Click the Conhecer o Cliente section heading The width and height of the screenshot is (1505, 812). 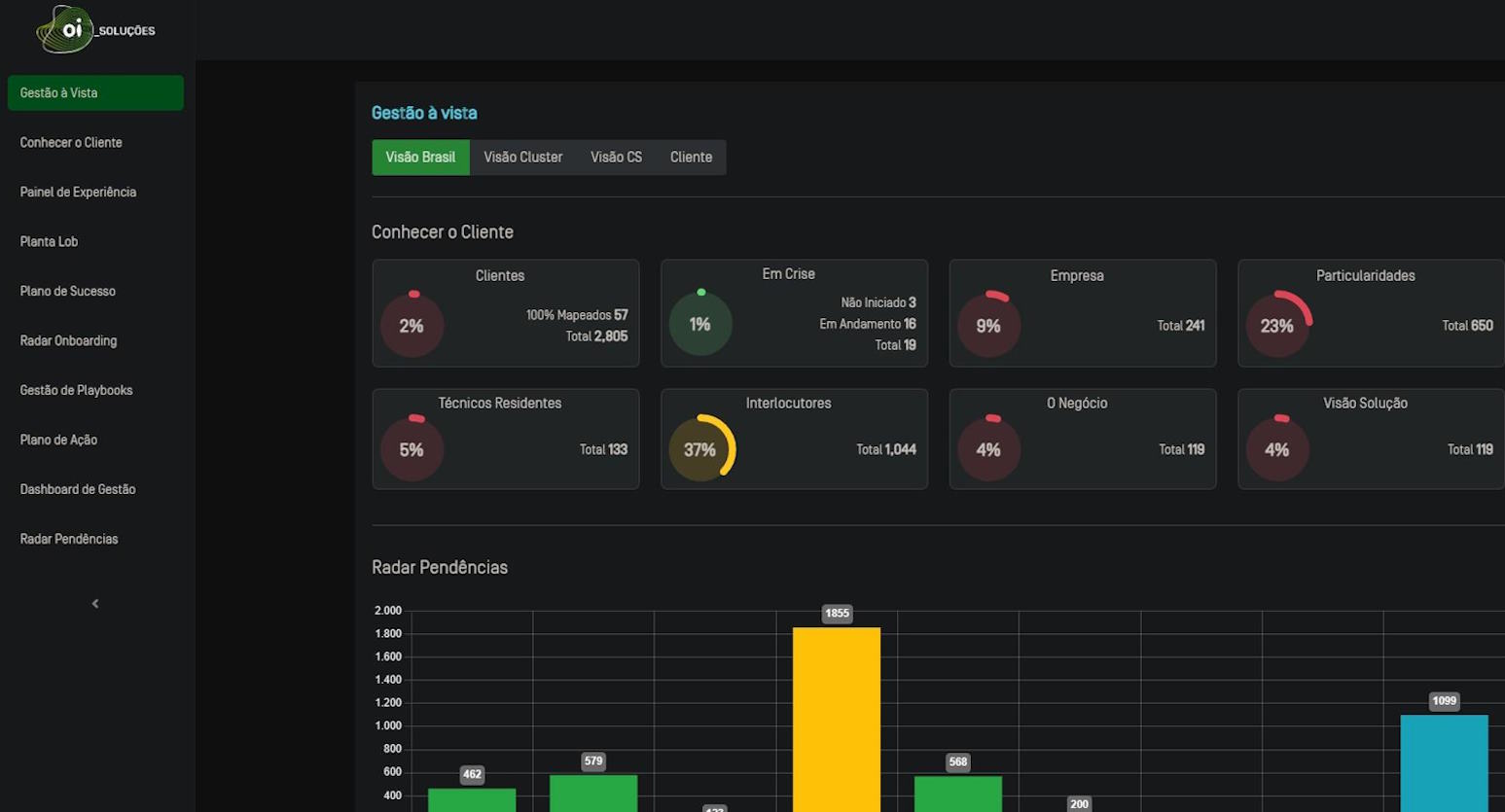pyautogui.click(x=443, y=232)
